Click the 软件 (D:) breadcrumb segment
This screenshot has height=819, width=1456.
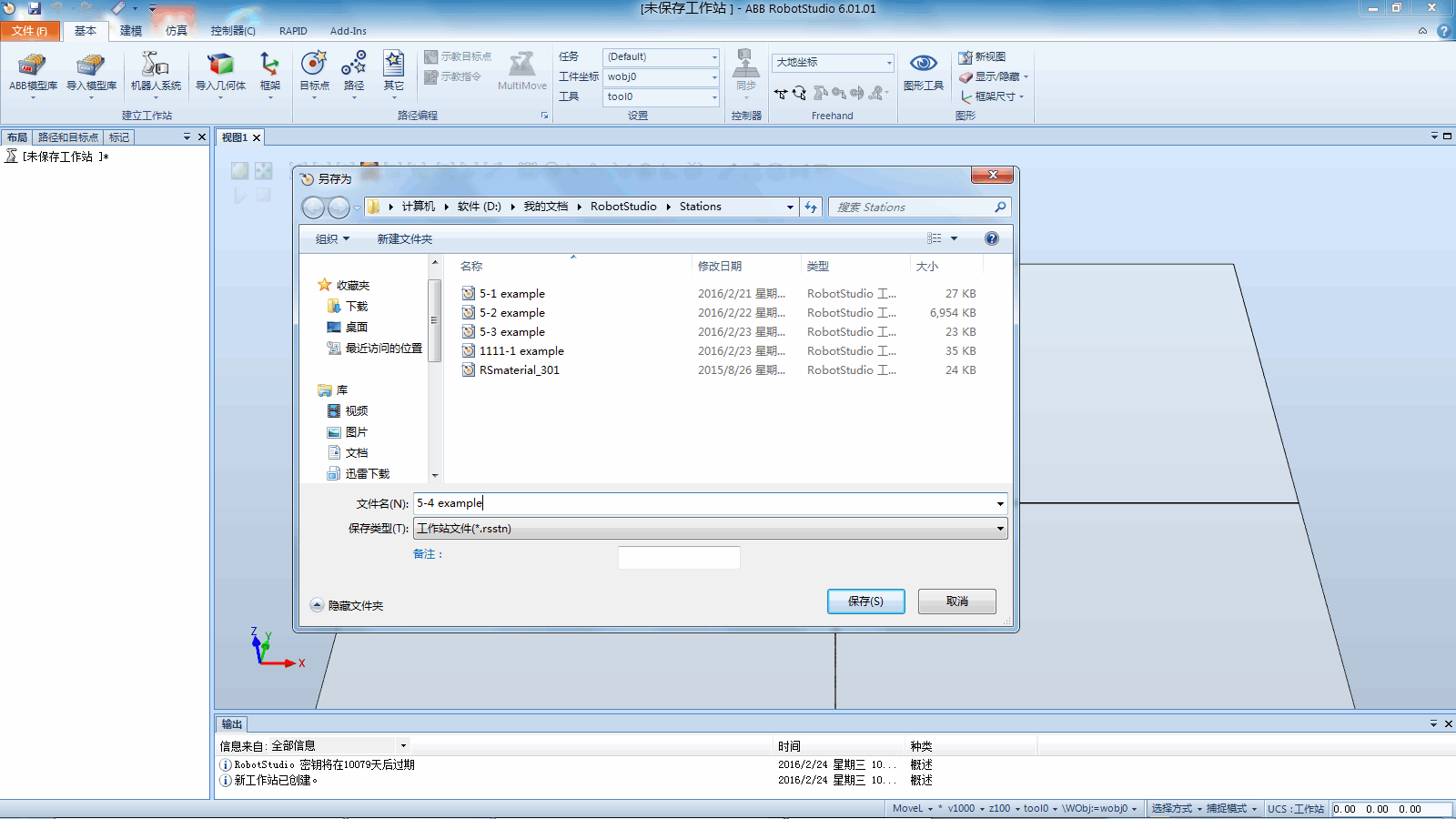pyautogui.click(x=480, y=207)
